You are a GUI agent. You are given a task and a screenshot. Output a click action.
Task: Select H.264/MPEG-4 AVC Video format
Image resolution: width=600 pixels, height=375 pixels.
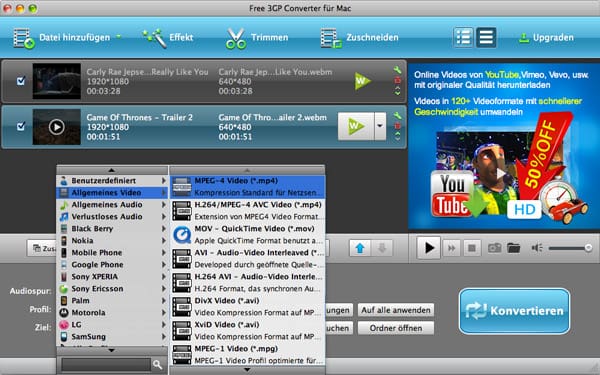pos(247,210)
